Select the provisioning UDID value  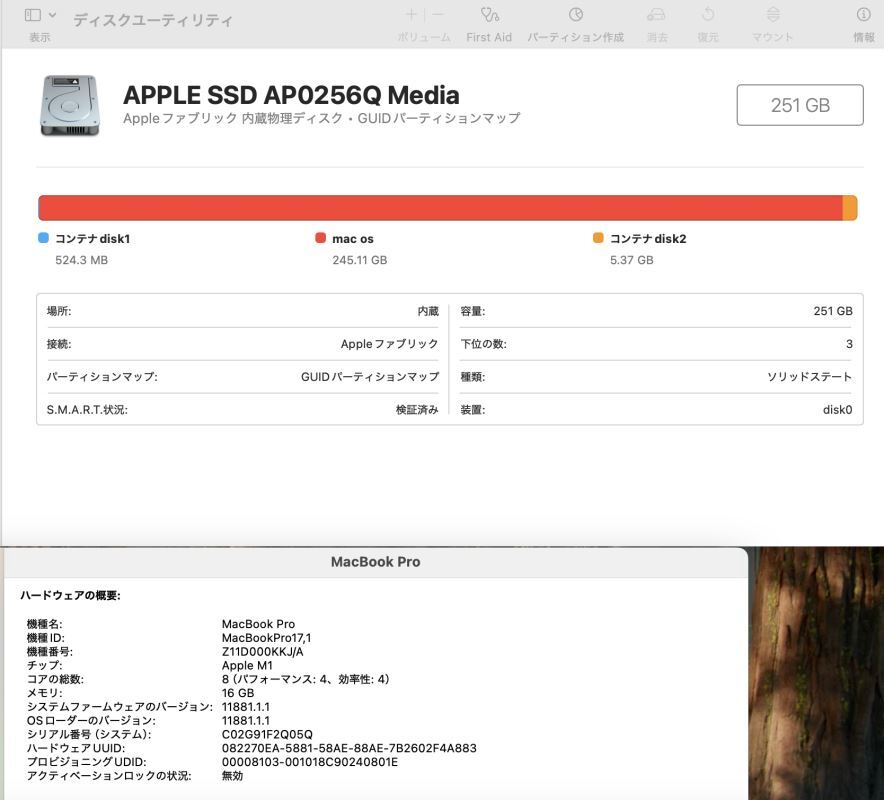click(310, 762)
